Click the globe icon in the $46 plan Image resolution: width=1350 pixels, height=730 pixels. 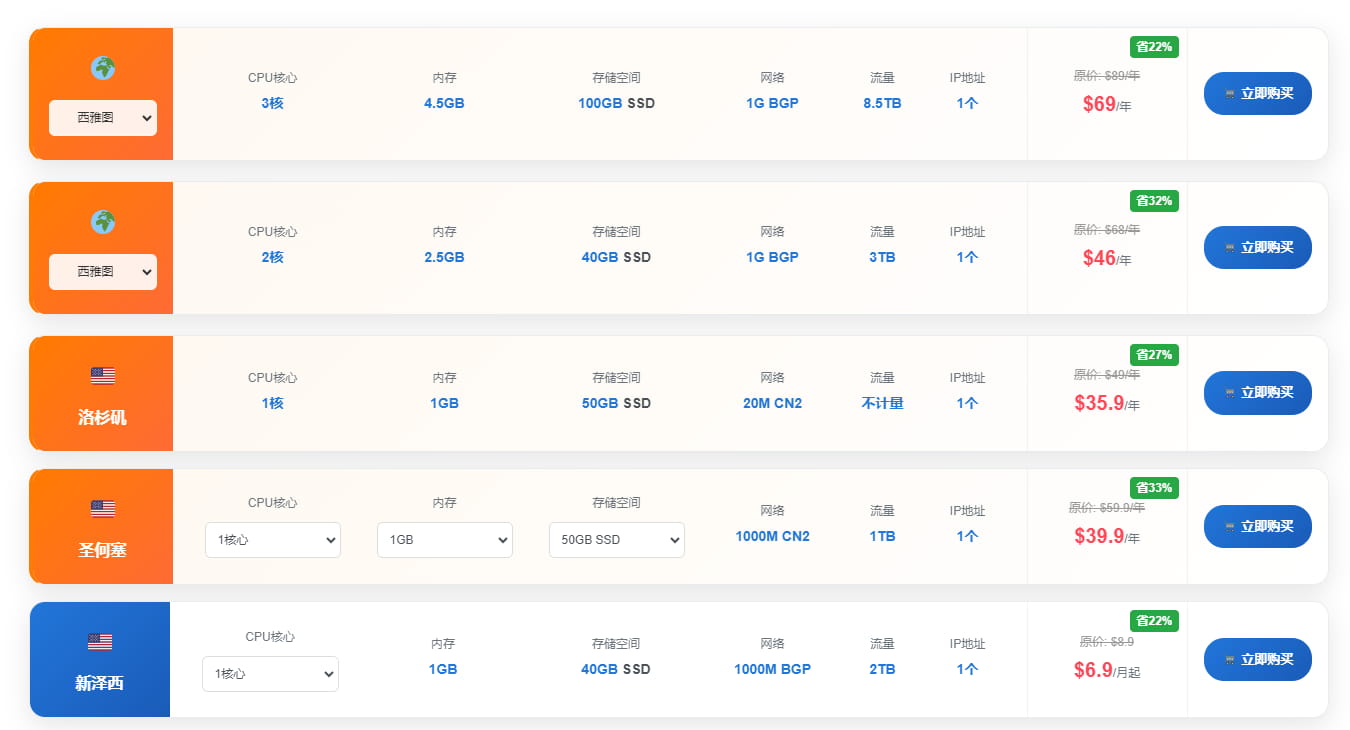[x=103, y=222]
